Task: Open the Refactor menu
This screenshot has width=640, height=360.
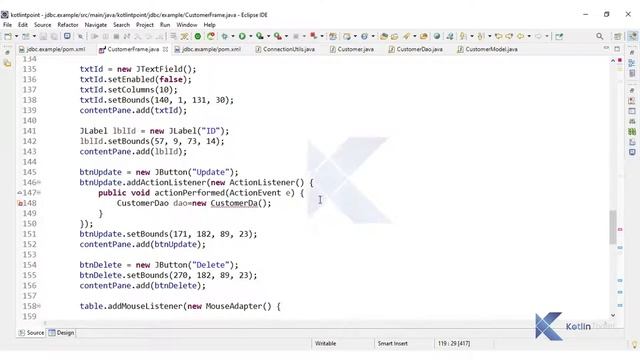Action: point(68,25)
